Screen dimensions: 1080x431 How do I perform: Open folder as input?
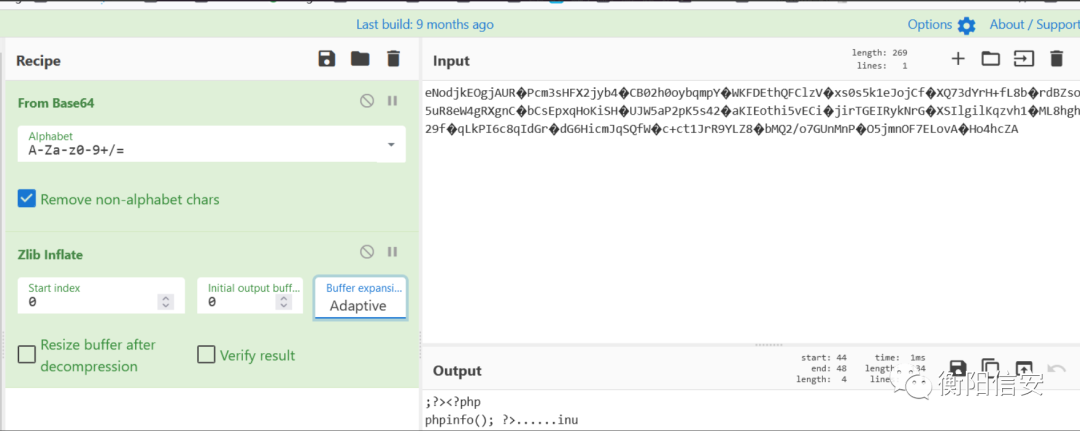tap(990, 59)
